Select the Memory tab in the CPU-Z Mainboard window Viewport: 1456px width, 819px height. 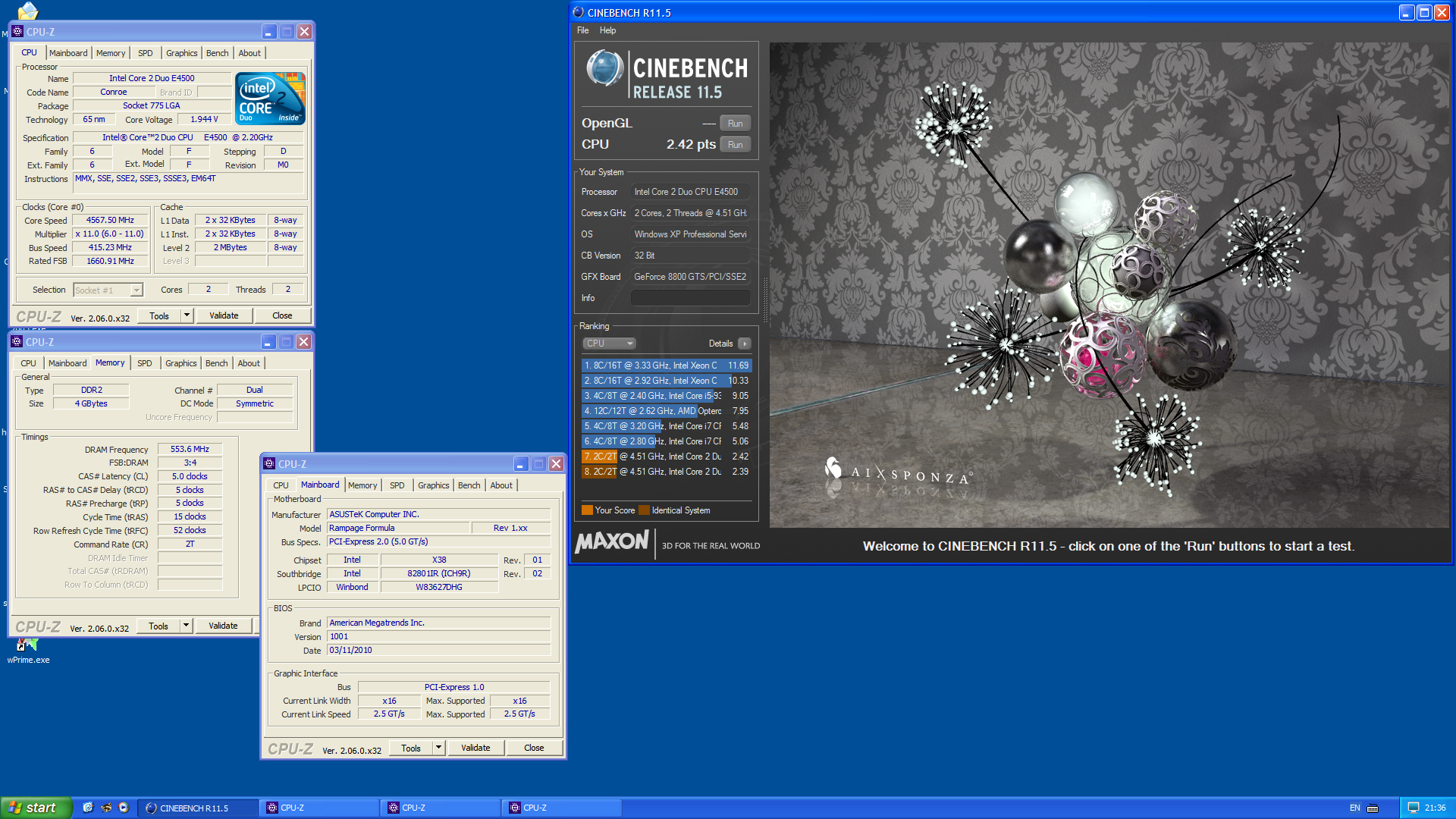(x=362, y=485)
